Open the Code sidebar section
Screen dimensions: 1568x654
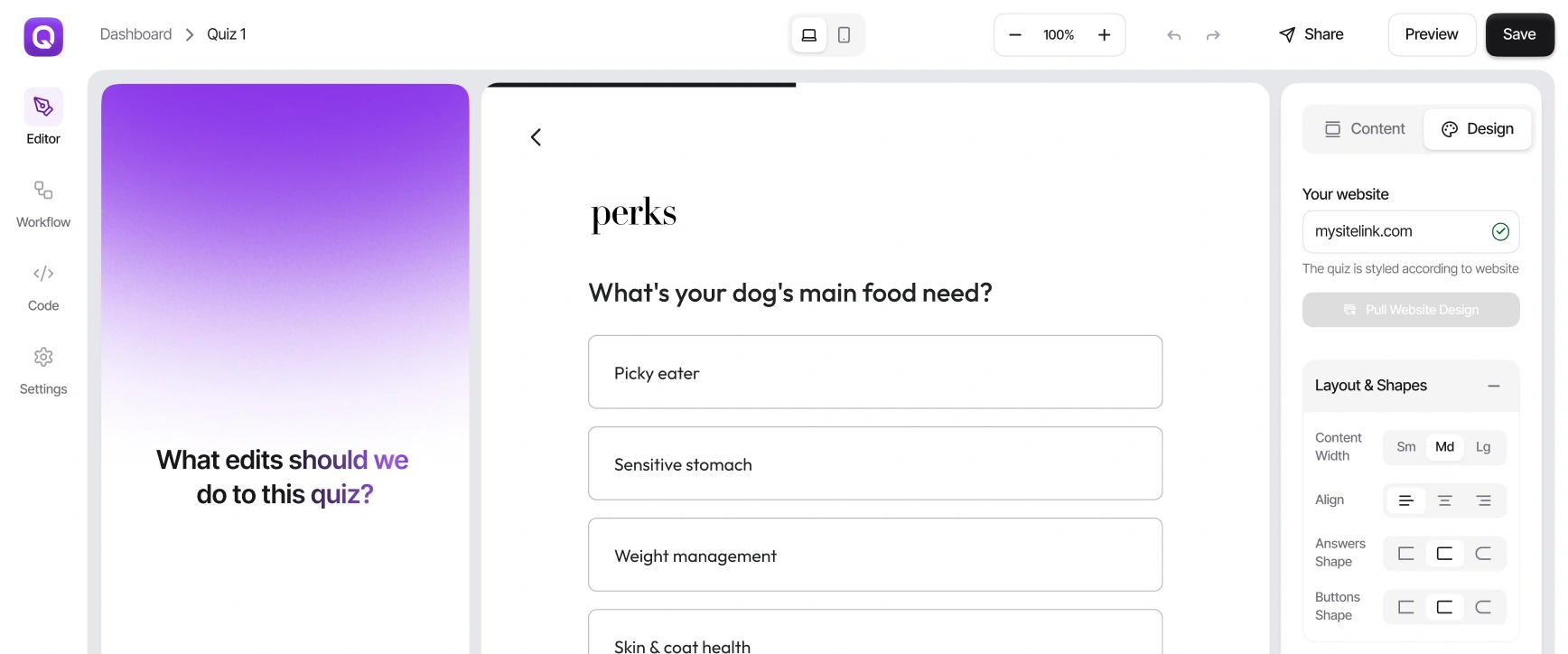(43, 287)
